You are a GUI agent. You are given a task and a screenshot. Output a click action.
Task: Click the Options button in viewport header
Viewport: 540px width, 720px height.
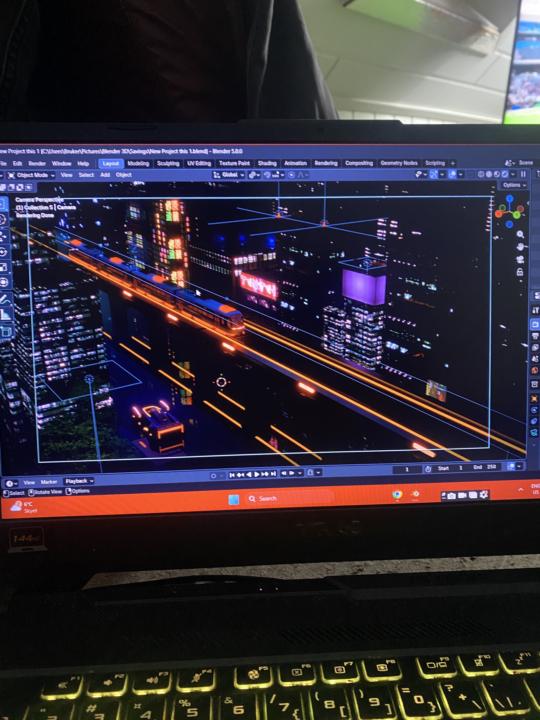pos(513,185)
